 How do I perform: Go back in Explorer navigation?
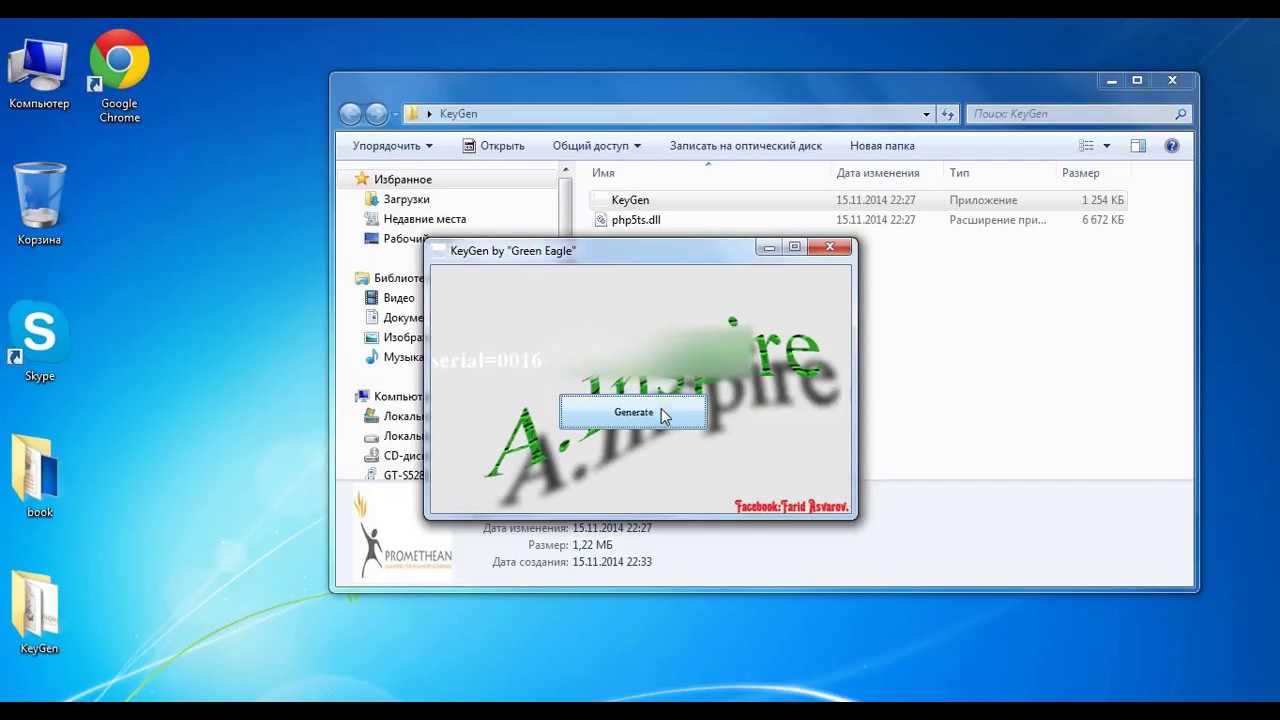point(350,114)
